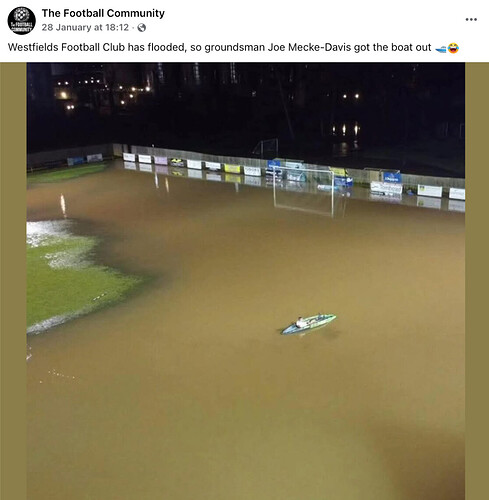Screen dimensions: 489x500
Task: Click the white goalpost in the photo
Action: pos(304,190)
